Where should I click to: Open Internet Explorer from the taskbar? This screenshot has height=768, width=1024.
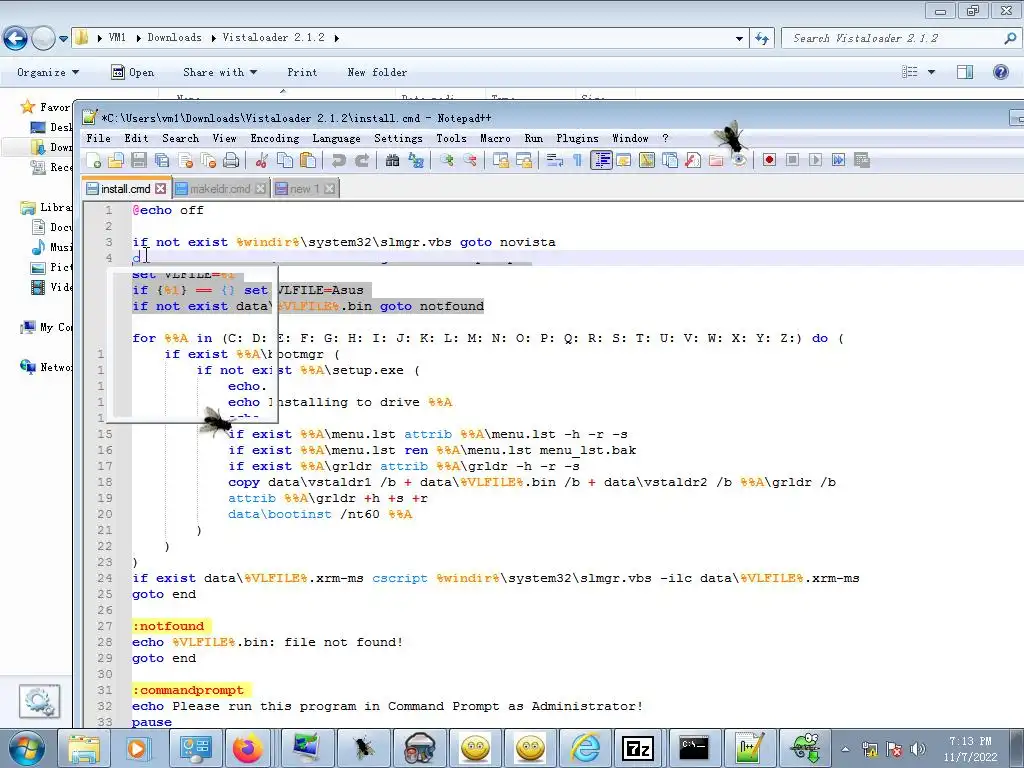point(585,748)
